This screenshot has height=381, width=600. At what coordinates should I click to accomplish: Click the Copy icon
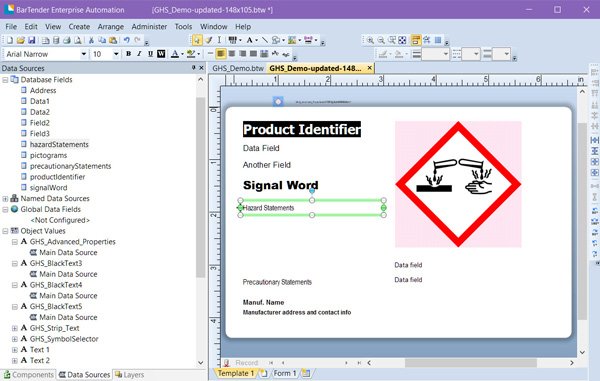point(102,40)
